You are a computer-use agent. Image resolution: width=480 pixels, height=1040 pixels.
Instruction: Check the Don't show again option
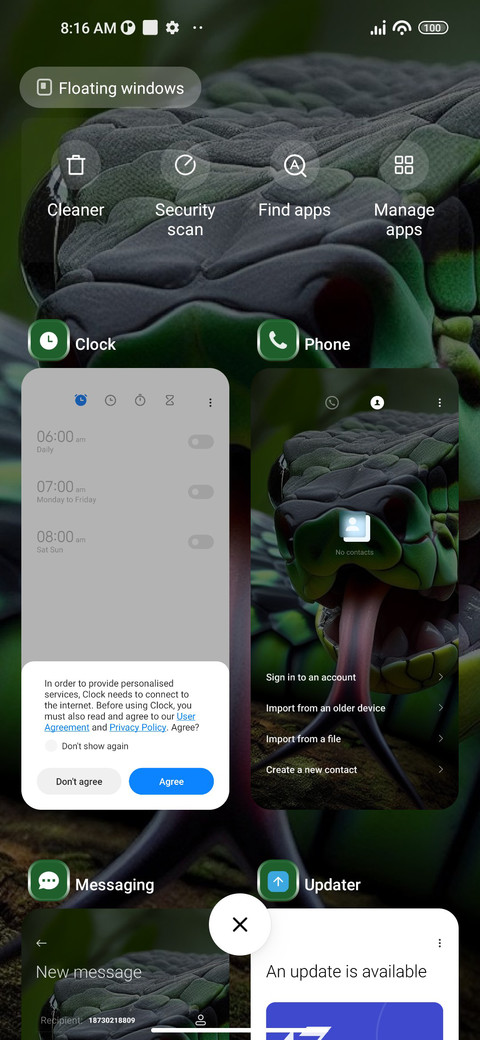click(x=51, y=746)
